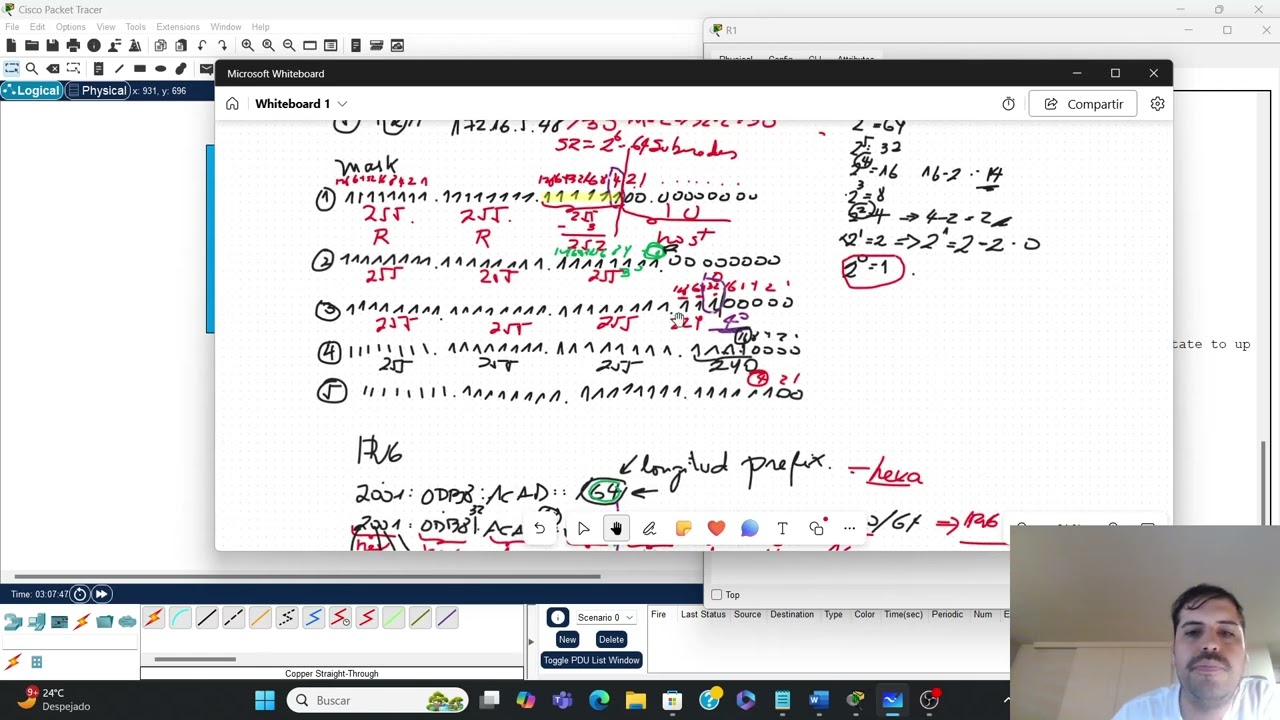The width and height of the screenshot is (1280, 720).
Task: Fast forward the Packet Tracer time
Action: (x=101, y=594)
